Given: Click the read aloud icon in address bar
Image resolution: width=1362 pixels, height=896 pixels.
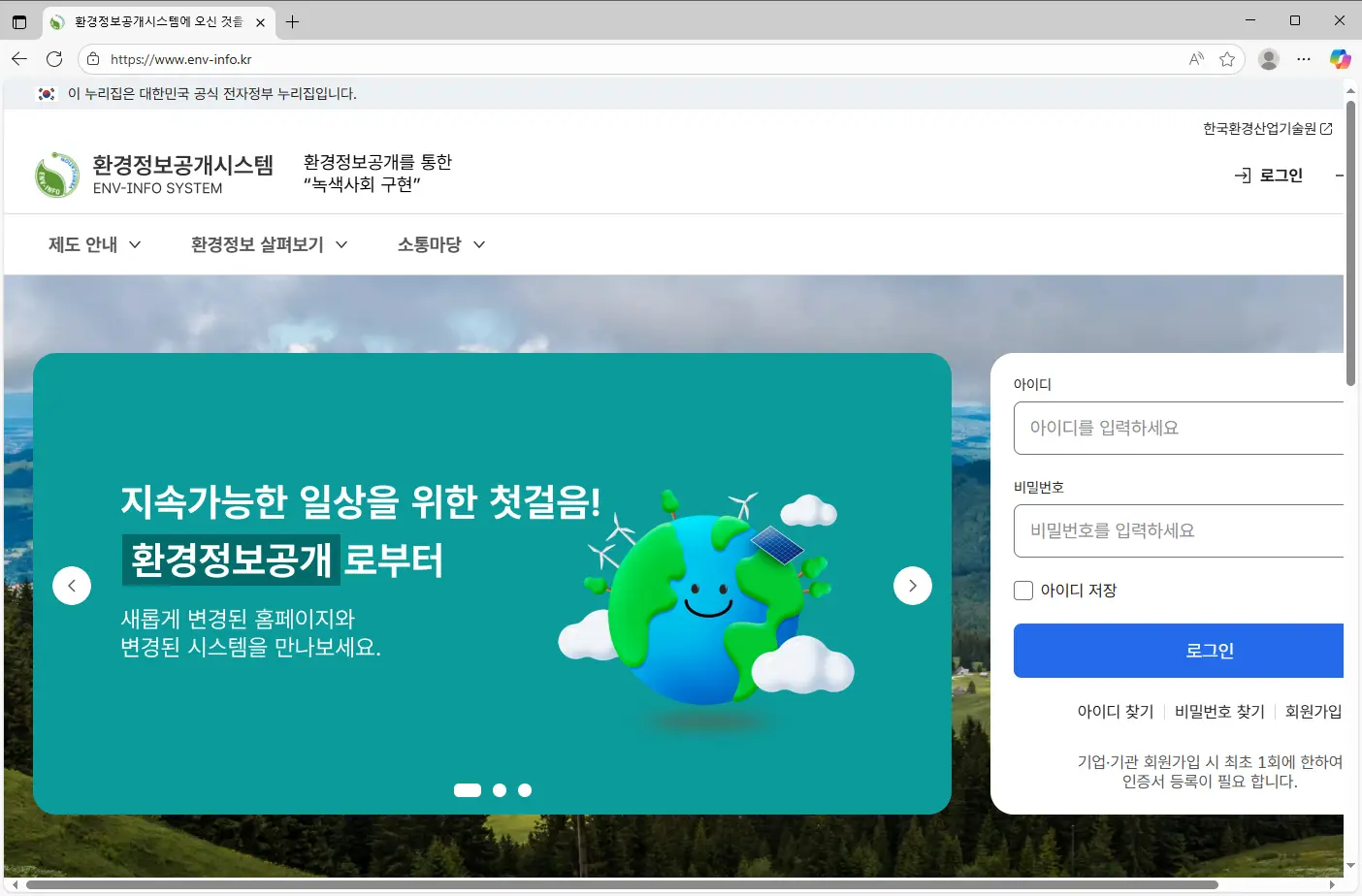Looking at the screenshot, I should tap(1196, 59).
